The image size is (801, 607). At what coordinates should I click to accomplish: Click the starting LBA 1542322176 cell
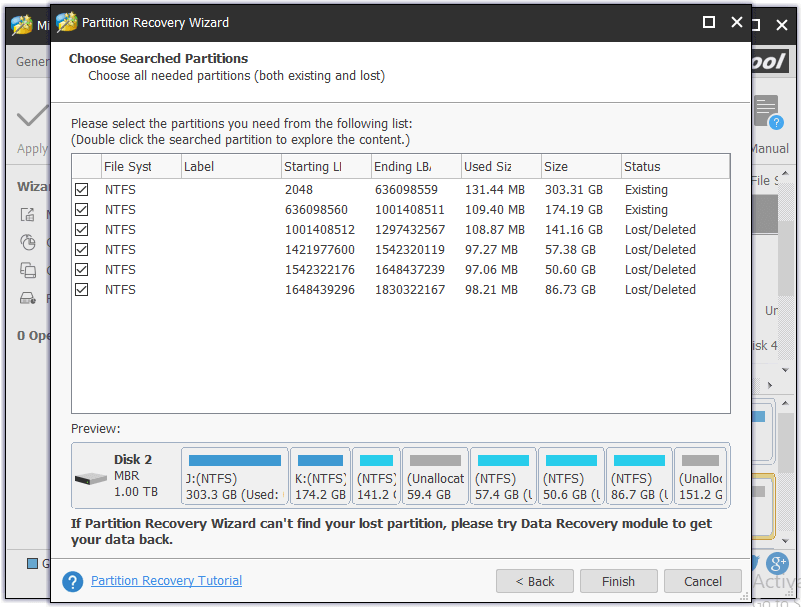coord(320,269)
